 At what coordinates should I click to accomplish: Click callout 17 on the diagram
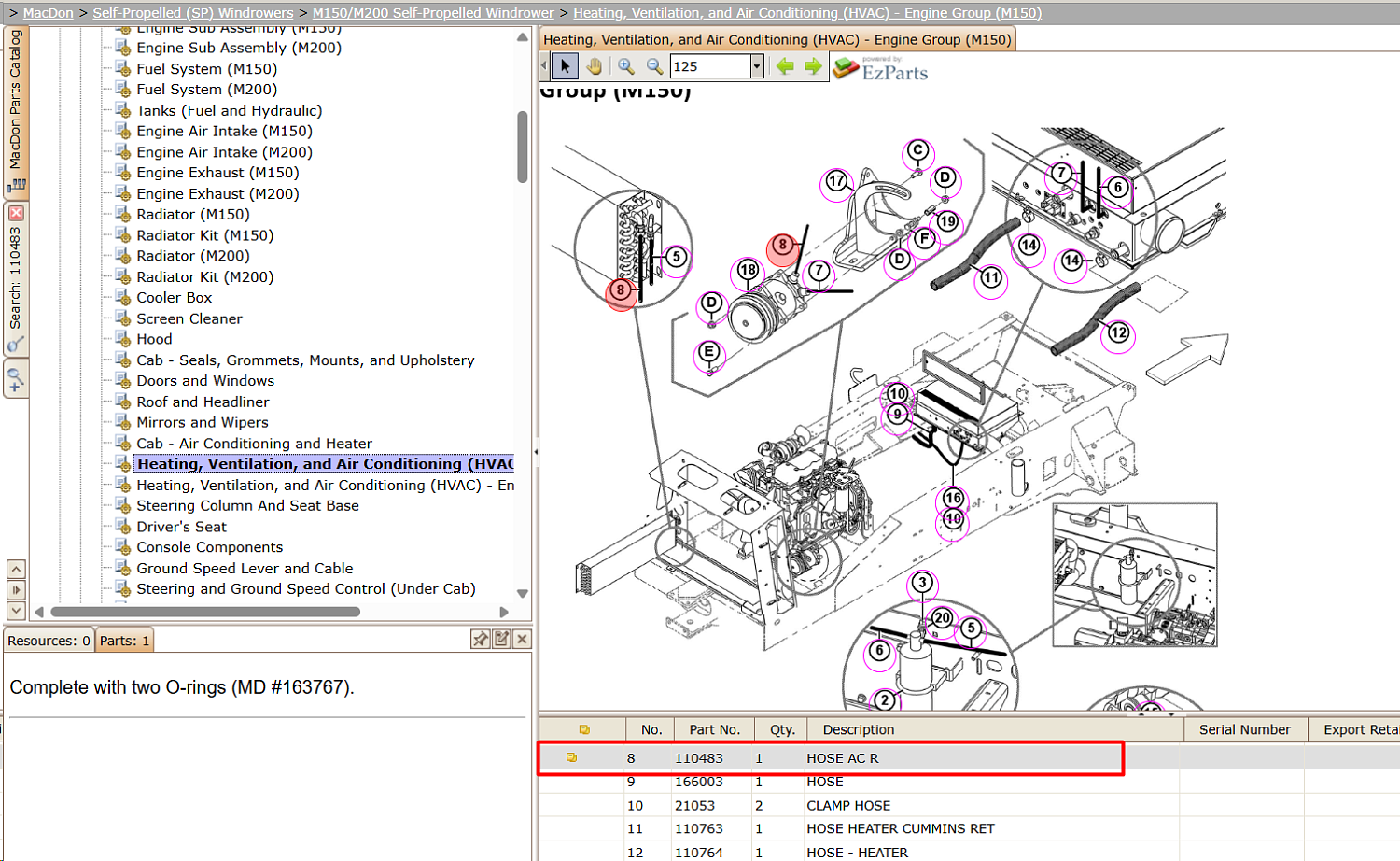coord(836,181)
